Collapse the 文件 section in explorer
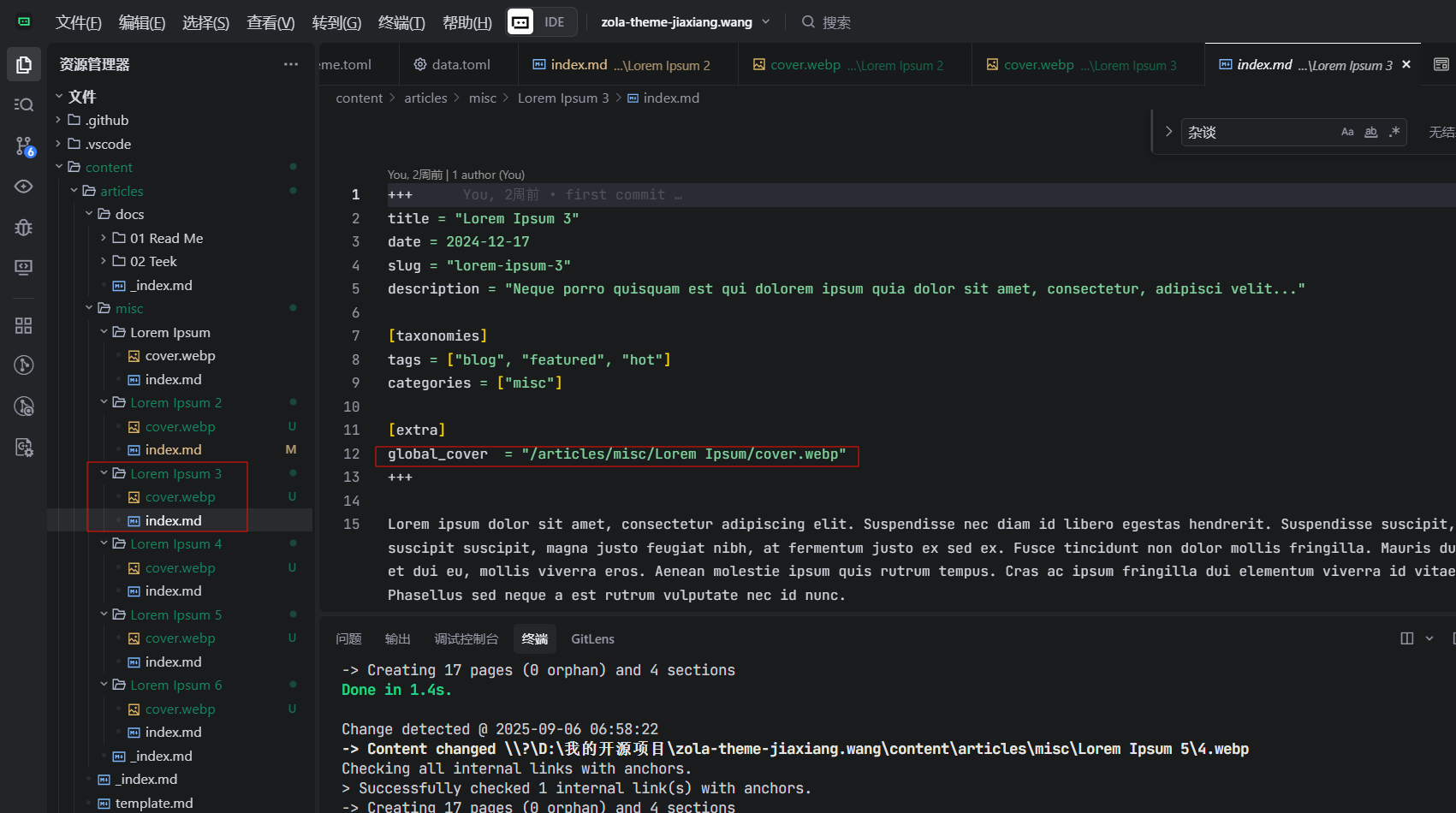 (59, 97)
